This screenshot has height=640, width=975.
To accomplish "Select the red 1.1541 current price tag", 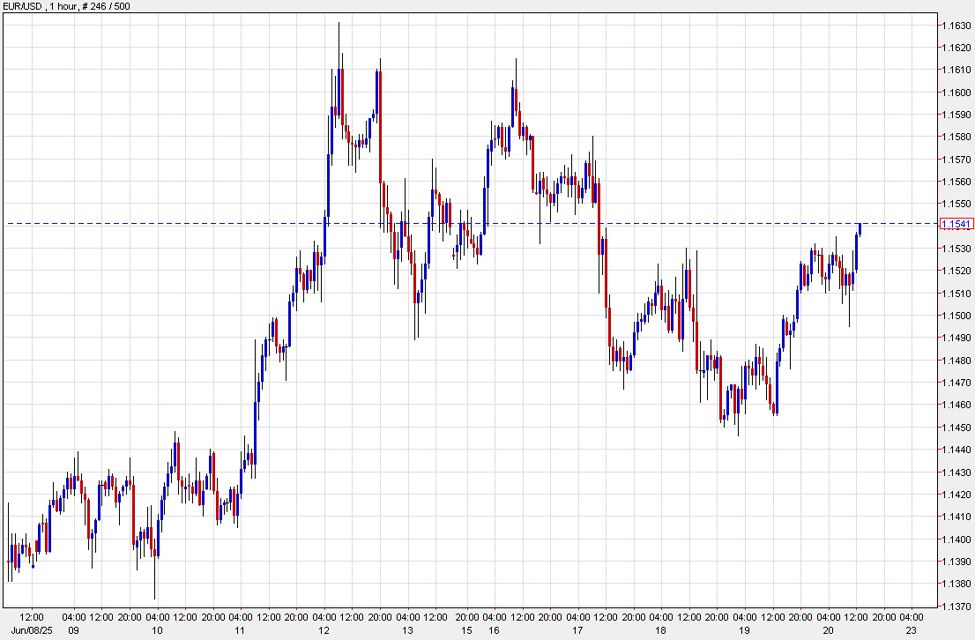I will point(956,223).
